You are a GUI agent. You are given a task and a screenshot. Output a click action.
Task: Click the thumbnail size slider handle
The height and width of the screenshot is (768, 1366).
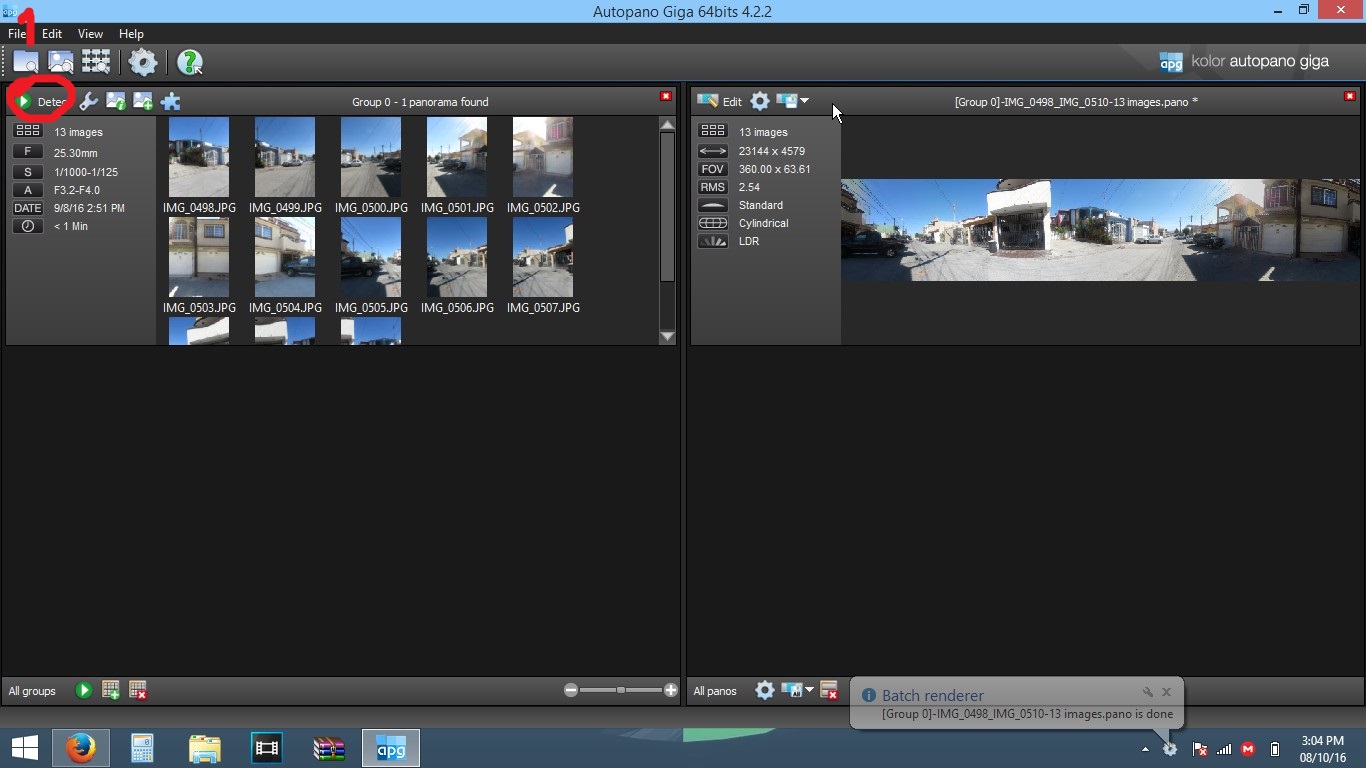point(621,690)
